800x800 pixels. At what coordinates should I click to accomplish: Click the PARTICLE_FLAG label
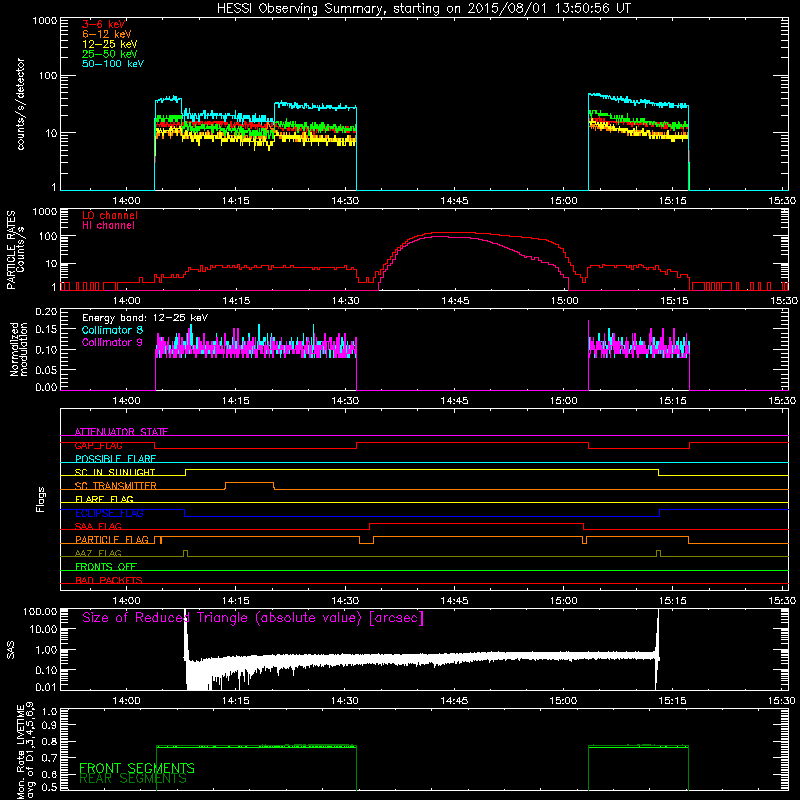[x=112, y=539]
